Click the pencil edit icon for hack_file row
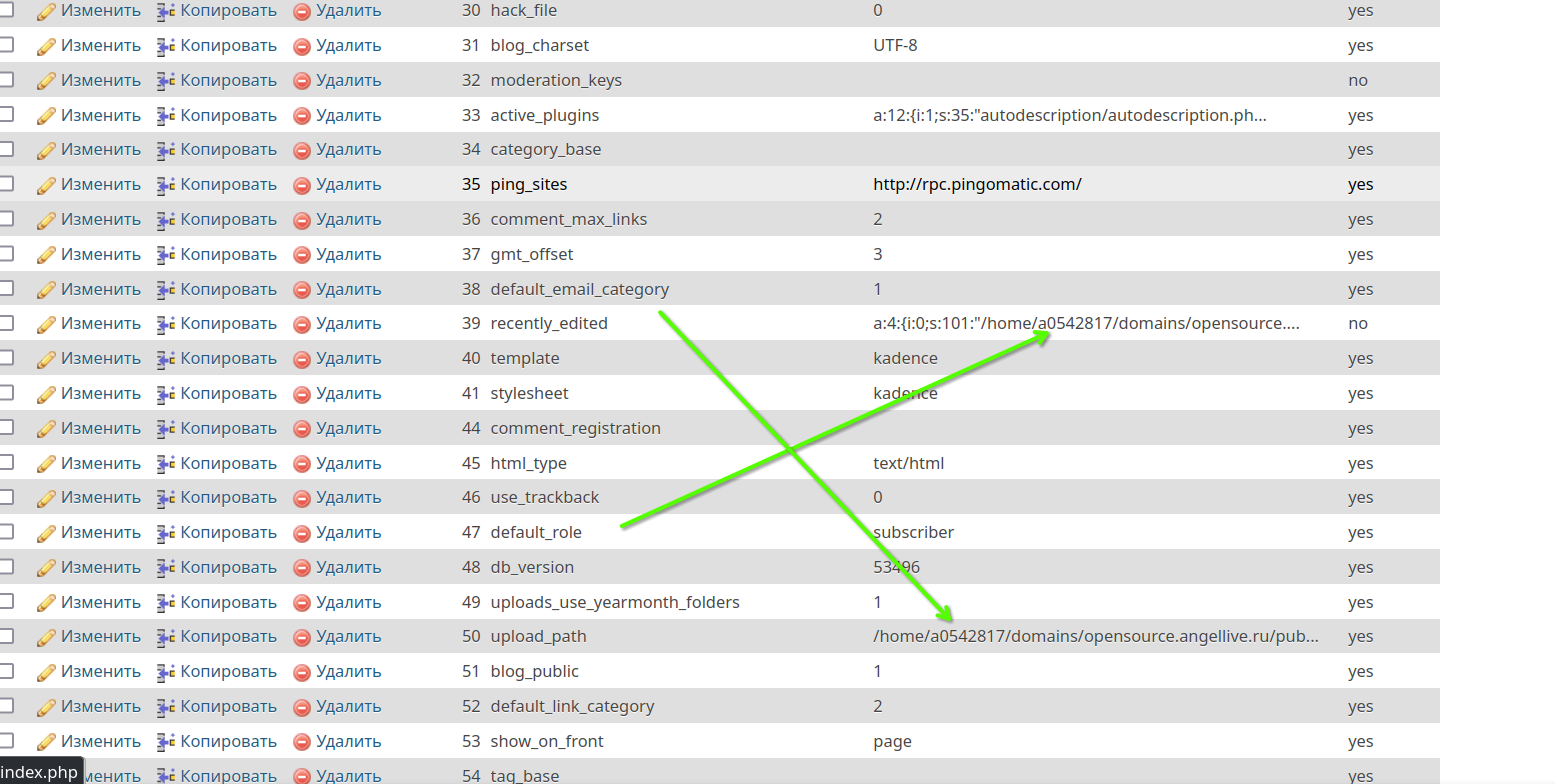Image resolution: width=1555 pixels, height=784 pixels. pos(46,11)
